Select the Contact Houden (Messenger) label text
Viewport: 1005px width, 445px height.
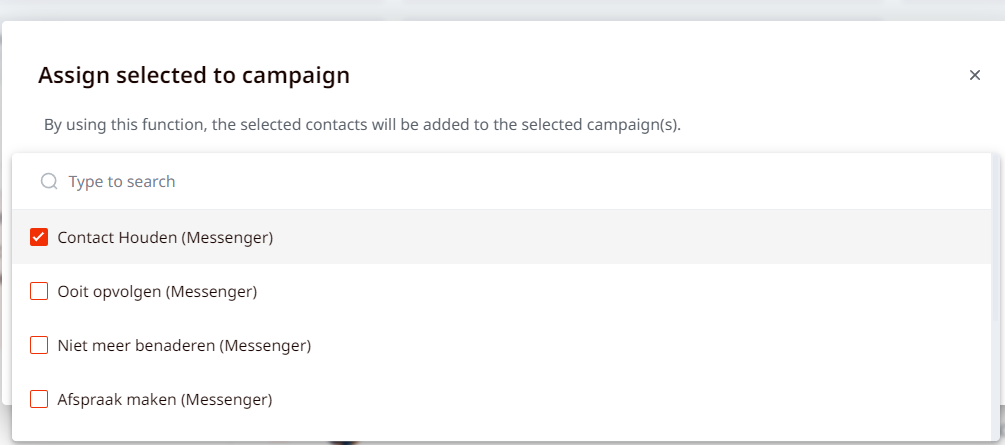click(165, 237)
